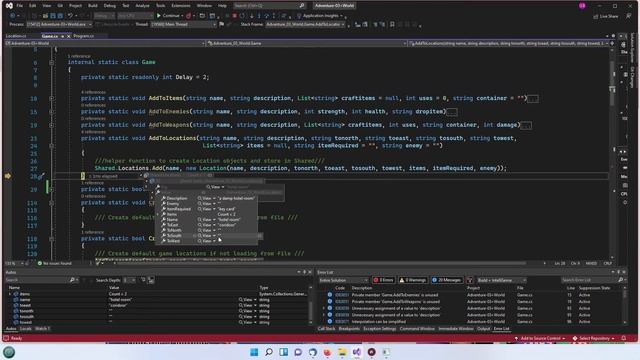640x360 pixels.
Task: Click the Continue debugging play button
Action: coord(159,16)
